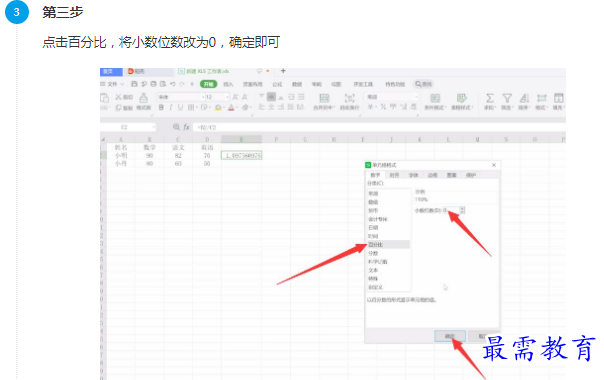
Task: Select the 页面布局 Page Layout tab
Action: (x=253, y=84)
